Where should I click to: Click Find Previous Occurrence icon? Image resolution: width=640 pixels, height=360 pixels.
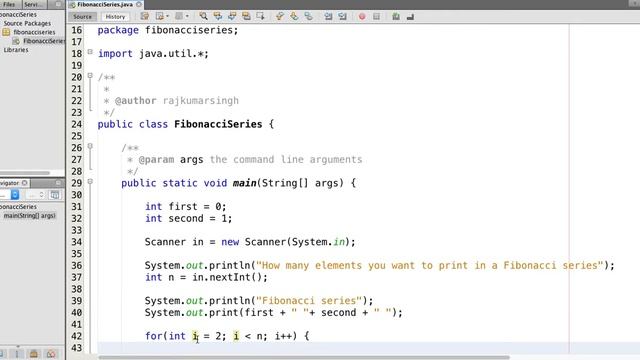click(218, 16)
